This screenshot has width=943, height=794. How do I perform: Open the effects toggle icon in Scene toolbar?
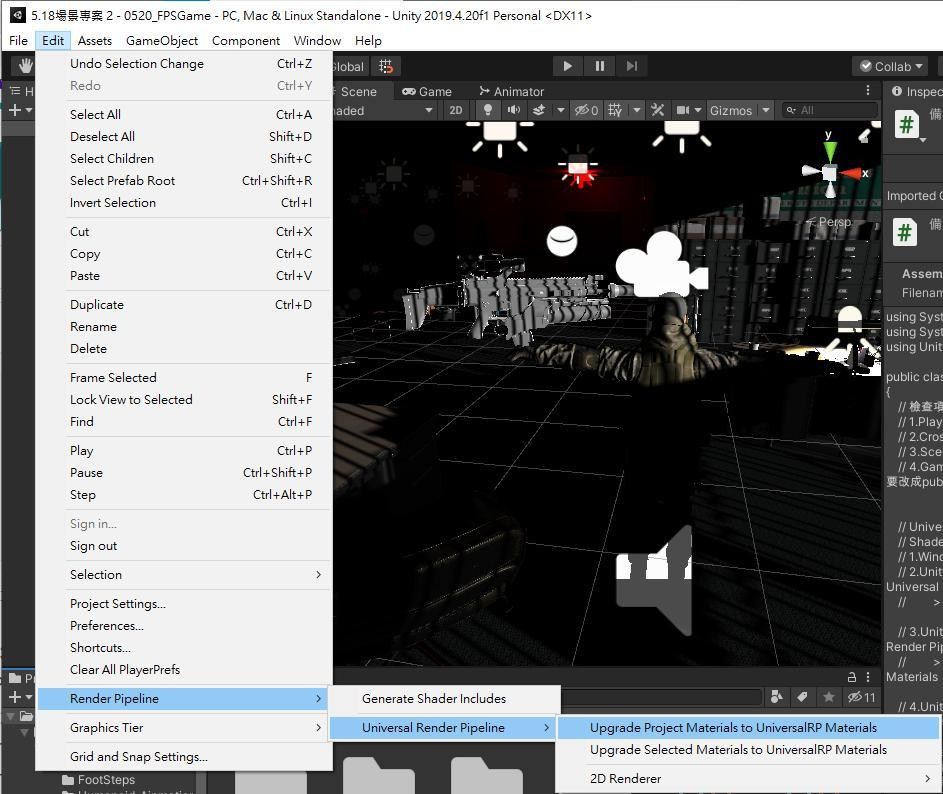click(x=538, y=111)
